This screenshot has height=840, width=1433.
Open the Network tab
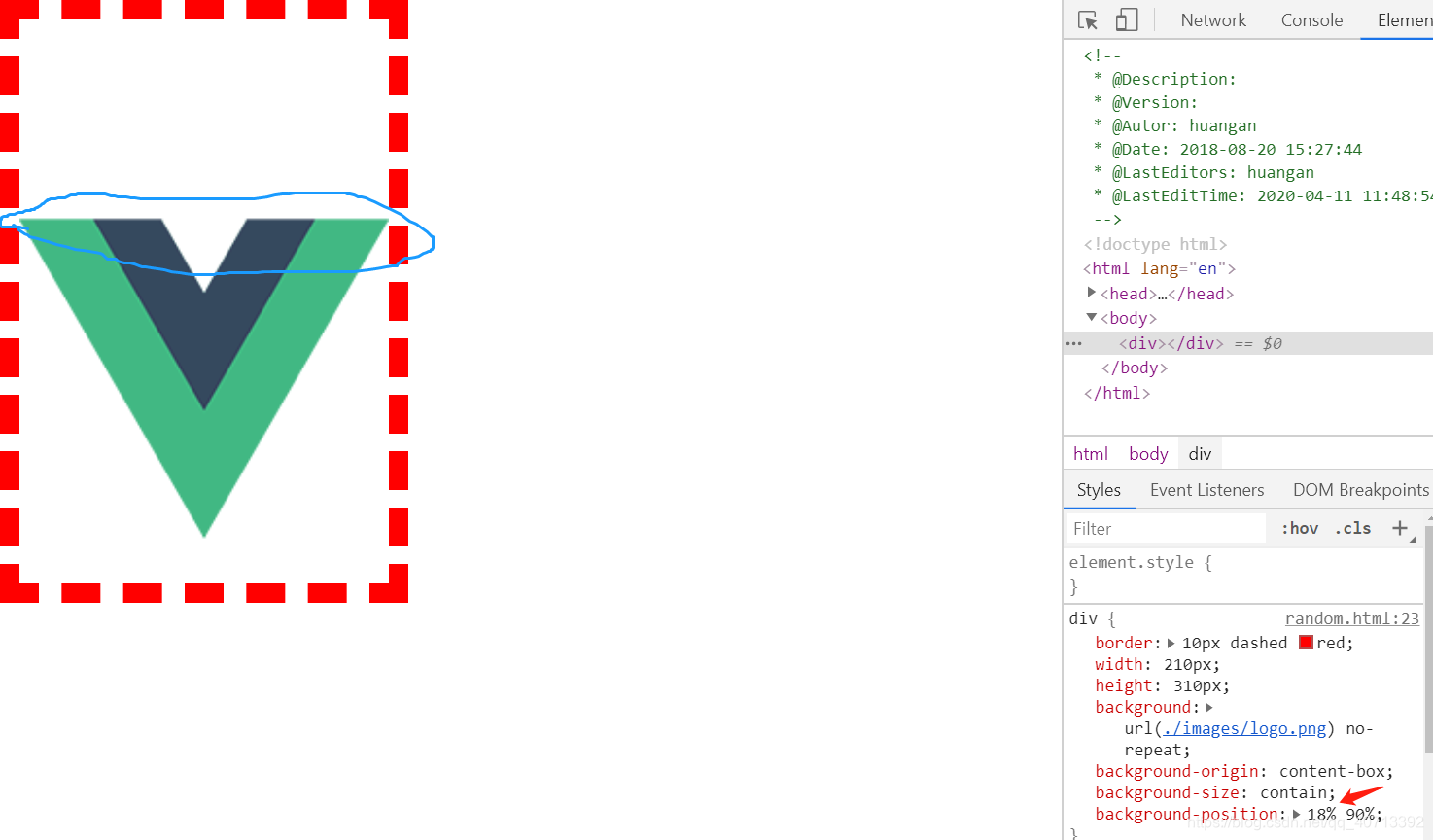pos(1213,20)
